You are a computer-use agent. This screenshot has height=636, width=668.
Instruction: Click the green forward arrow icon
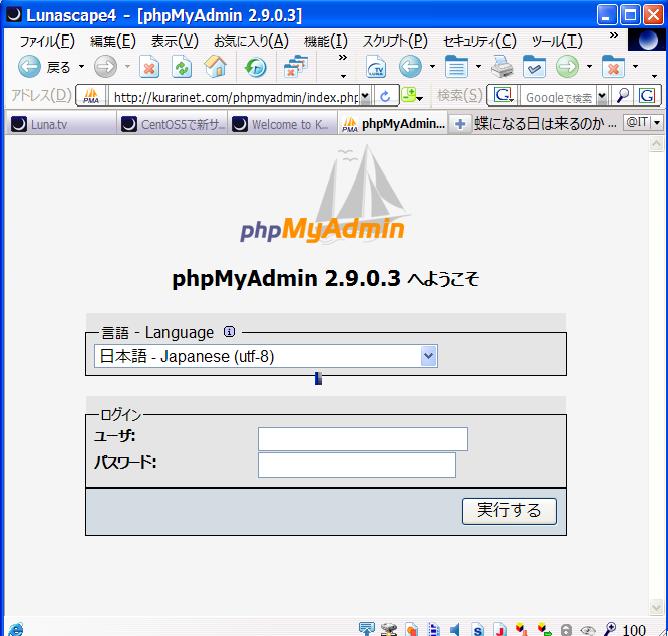pos(567,67)
